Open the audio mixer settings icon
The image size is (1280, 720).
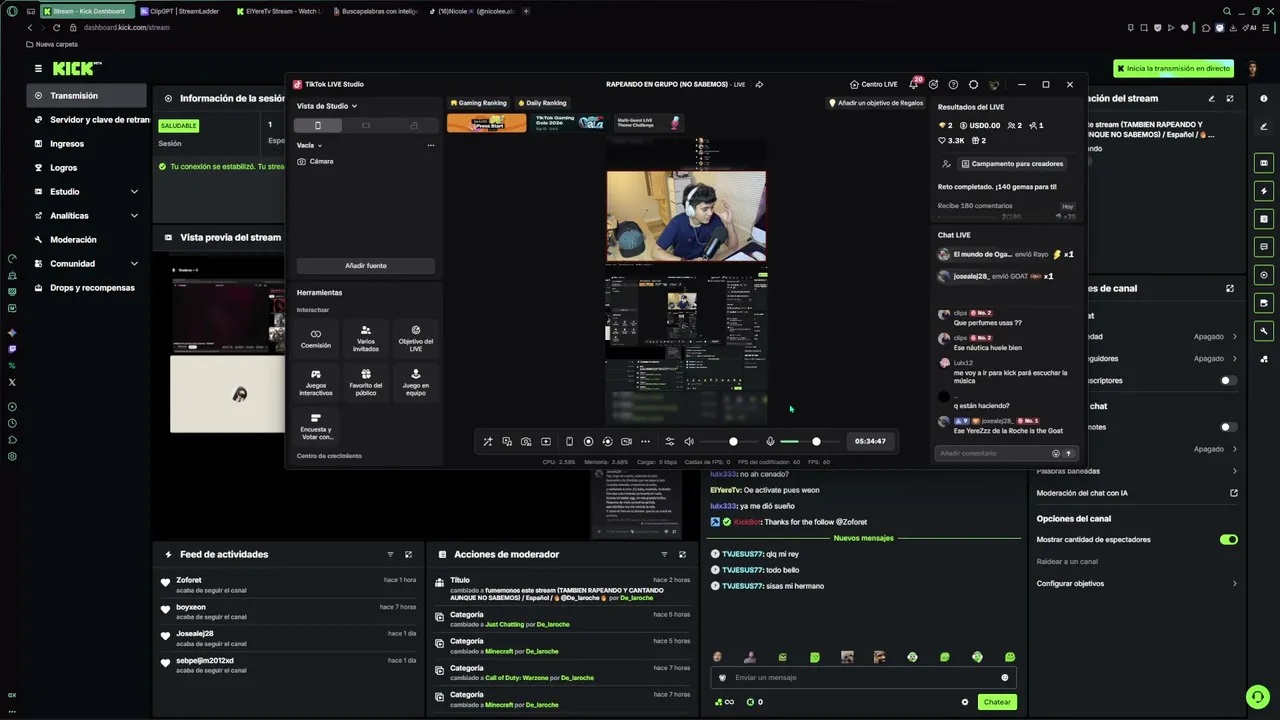[x=670, y=441]
